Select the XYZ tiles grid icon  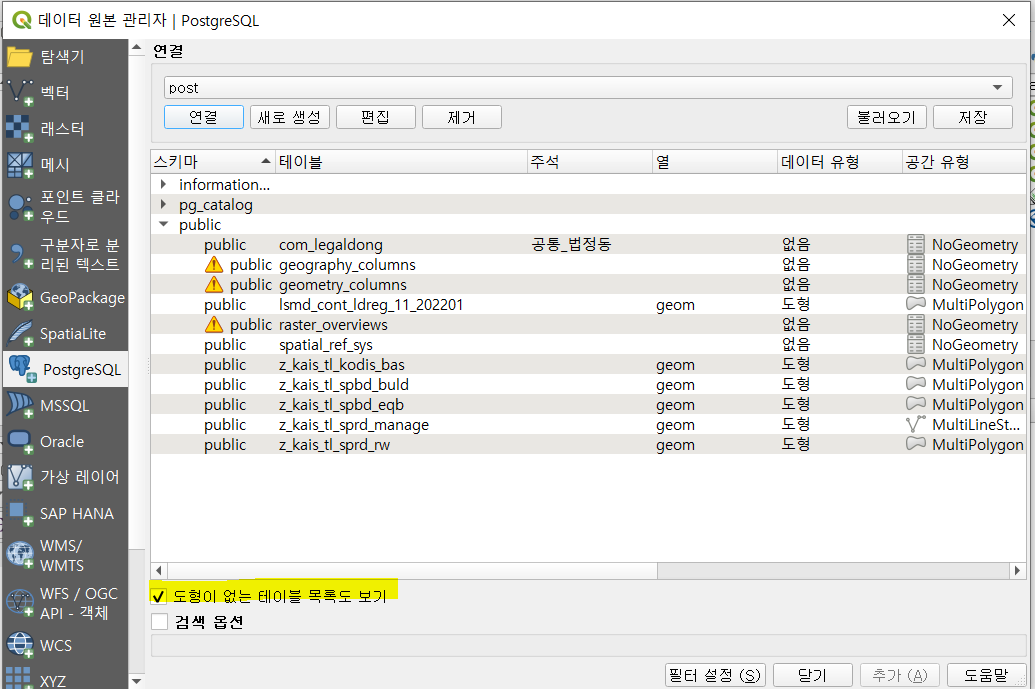tap(18, 678)
